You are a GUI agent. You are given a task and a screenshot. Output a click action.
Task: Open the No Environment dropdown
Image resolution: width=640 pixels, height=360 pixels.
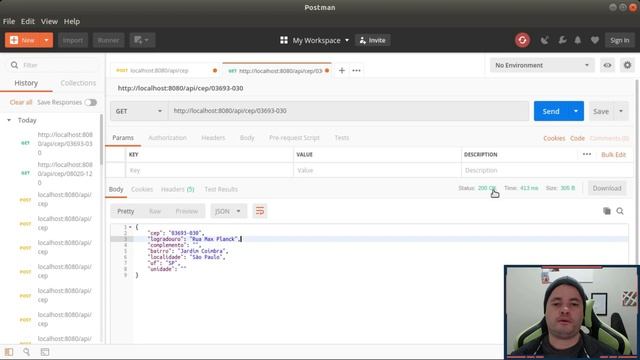(542, 65)
